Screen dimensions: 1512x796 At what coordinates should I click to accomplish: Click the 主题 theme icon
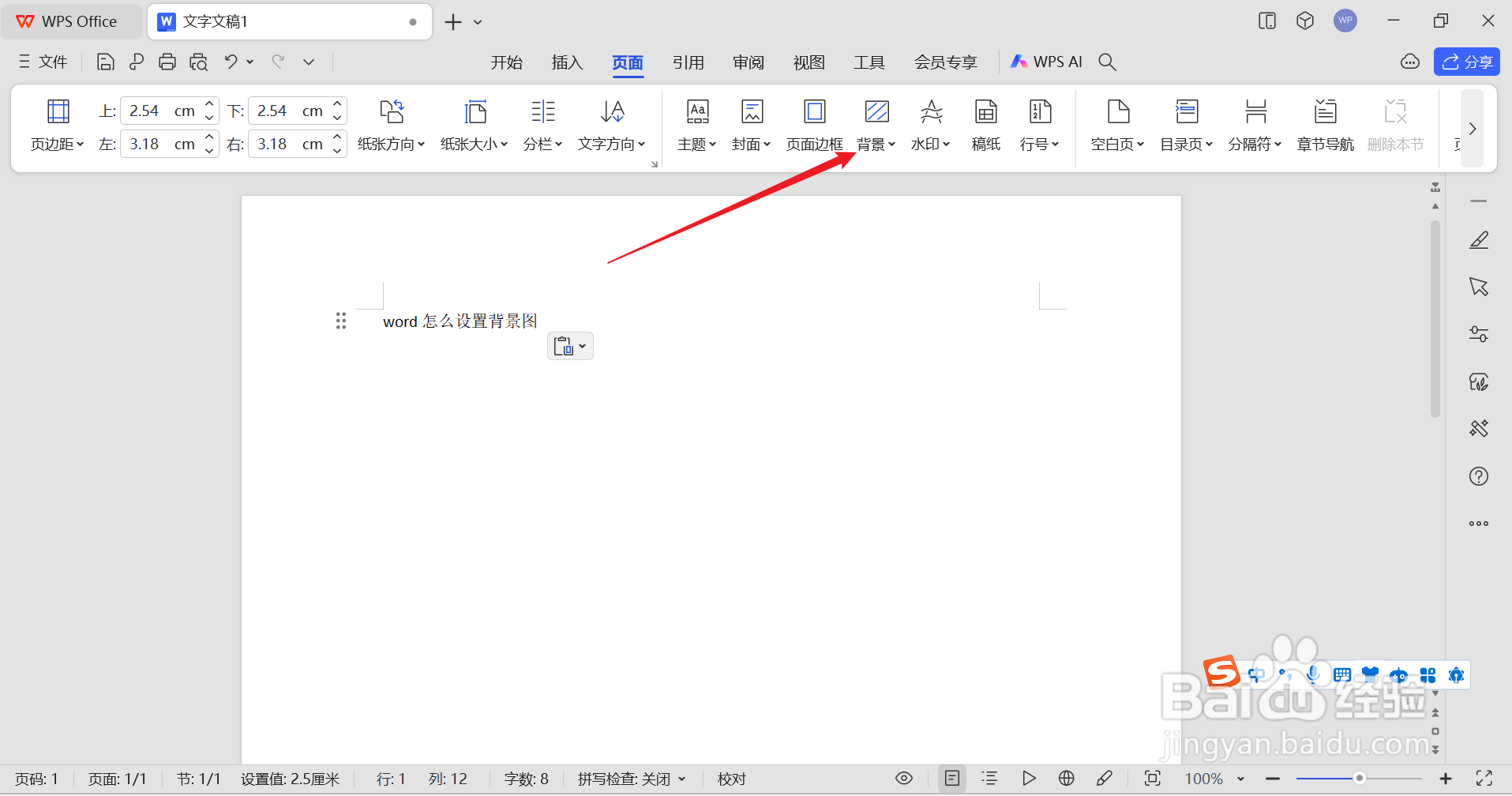click(x=697, y=111)
